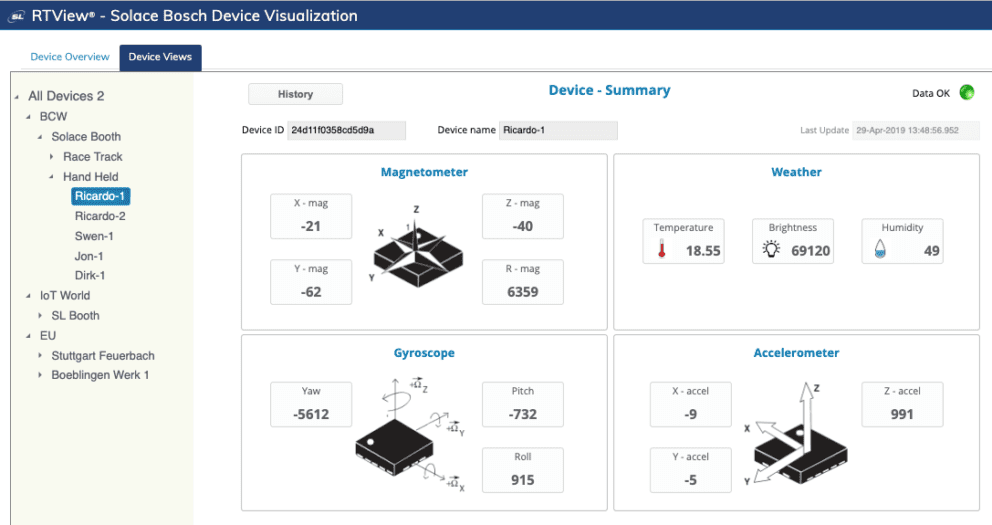Image resolution: width=992 pixels, height=525 pixels.
Task: Collapse the All Devices 2 tree root
Action: click(17, 97)
